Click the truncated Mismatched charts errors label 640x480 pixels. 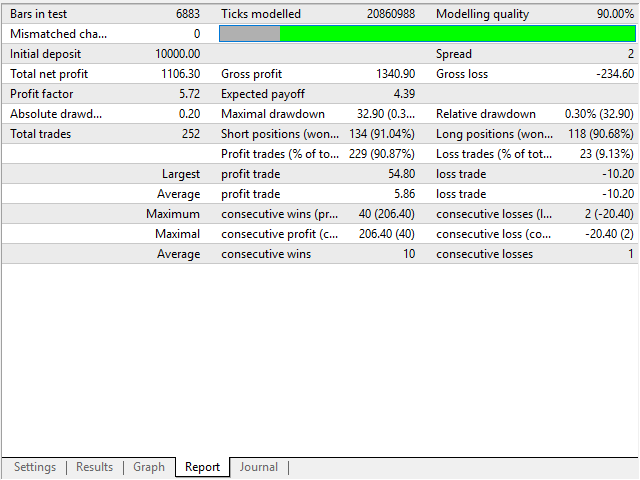pyautogui.click(x=58, y=34)
